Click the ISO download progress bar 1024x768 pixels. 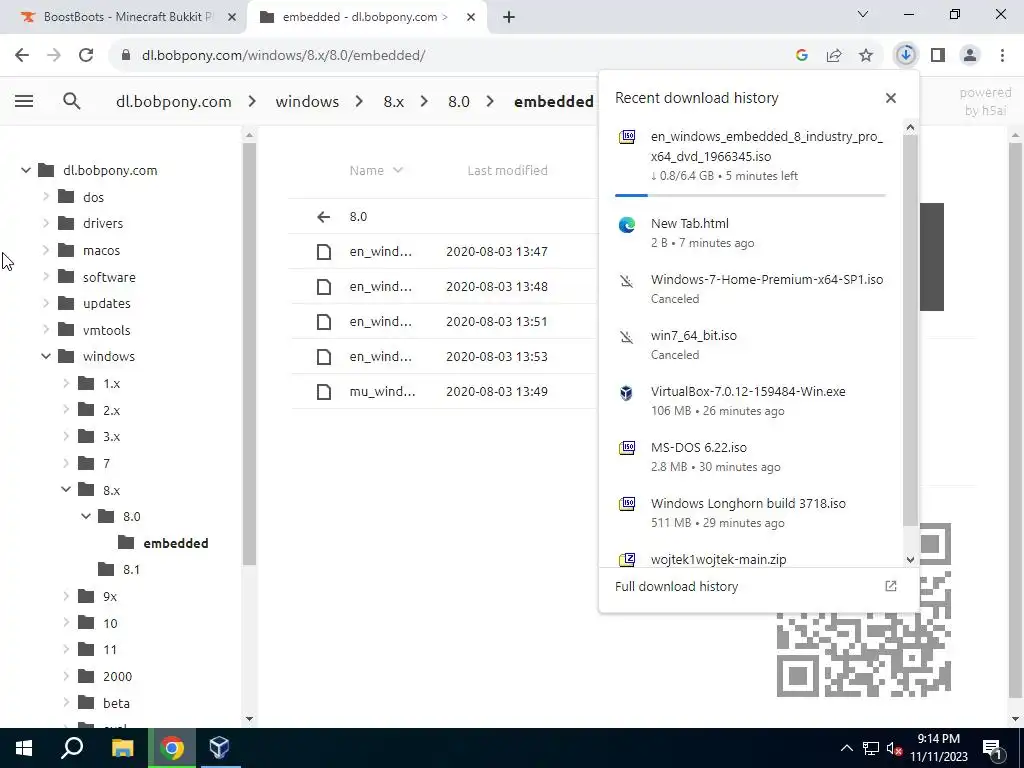750,195
